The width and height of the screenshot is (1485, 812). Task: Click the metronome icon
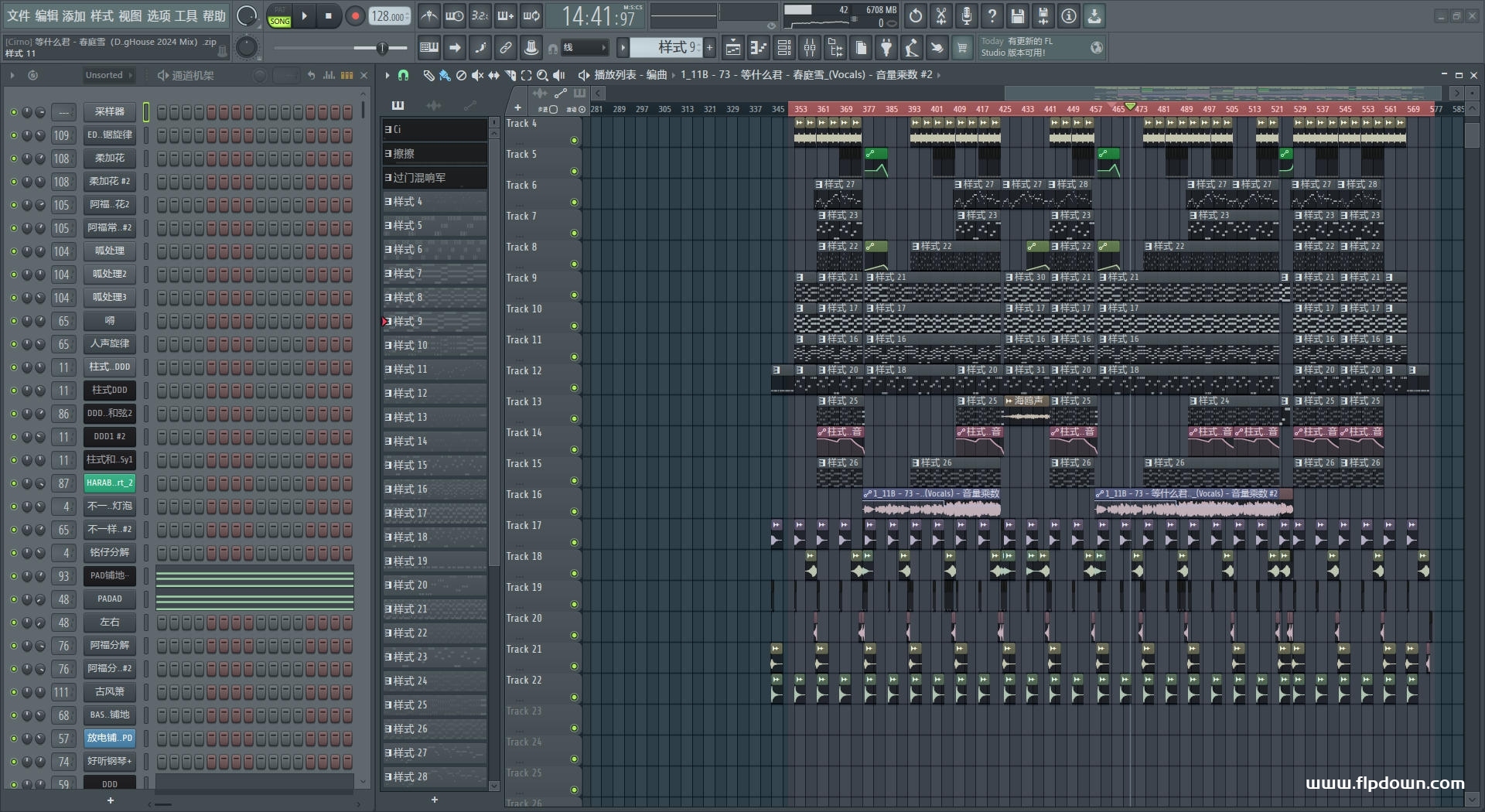pyautogui.click(x=429, y=15)
